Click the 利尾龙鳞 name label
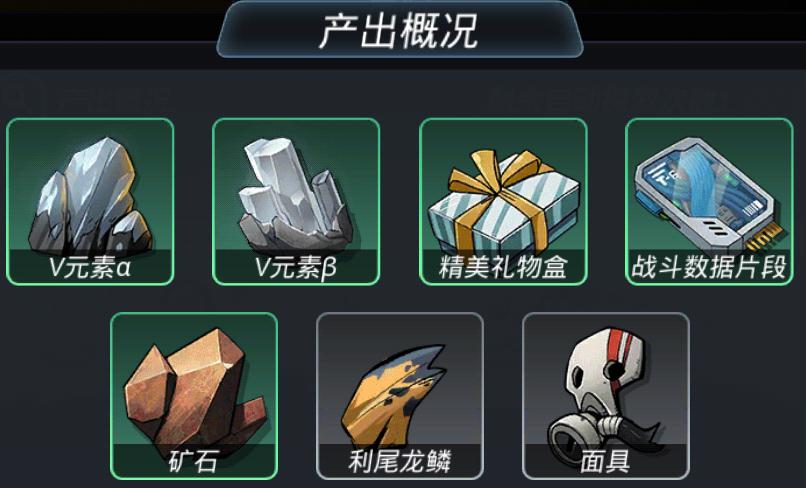 (x=400, y=461)
